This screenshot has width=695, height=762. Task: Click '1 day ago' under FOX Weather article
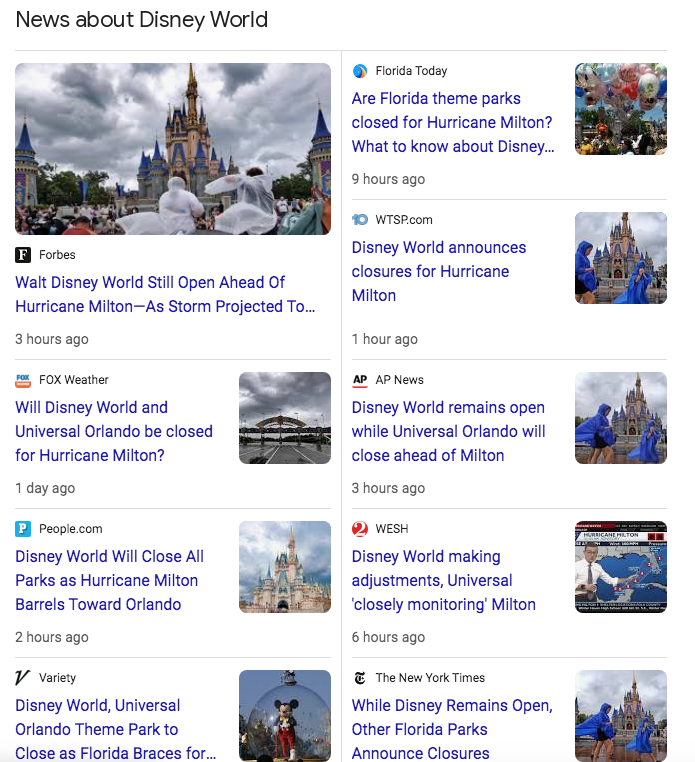pos(45,488)
